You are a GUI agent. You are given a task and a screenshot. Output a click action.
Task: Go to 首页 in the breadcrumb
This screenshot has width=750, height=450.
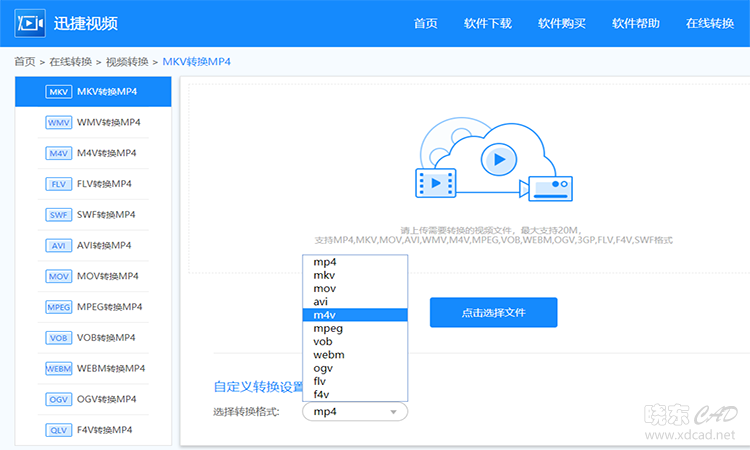tap(25, 62)
